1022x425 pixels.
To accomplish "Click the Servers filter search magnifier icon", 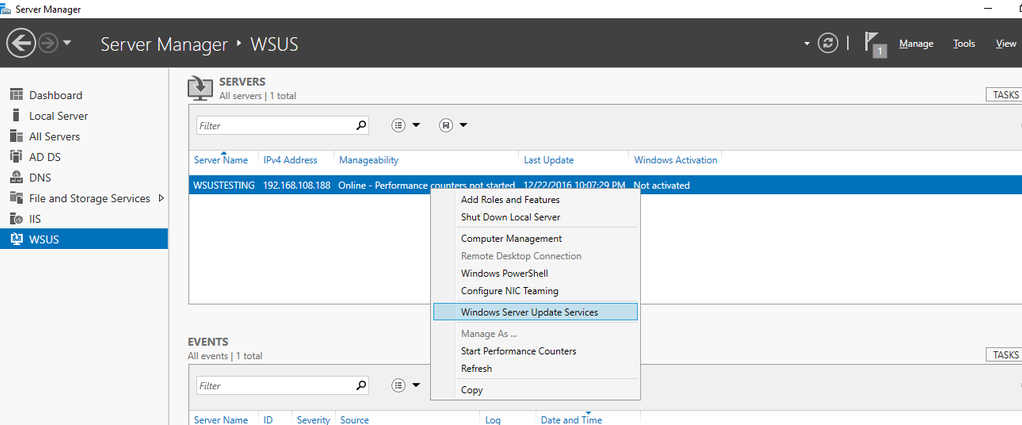I will (x=361, y=125).
